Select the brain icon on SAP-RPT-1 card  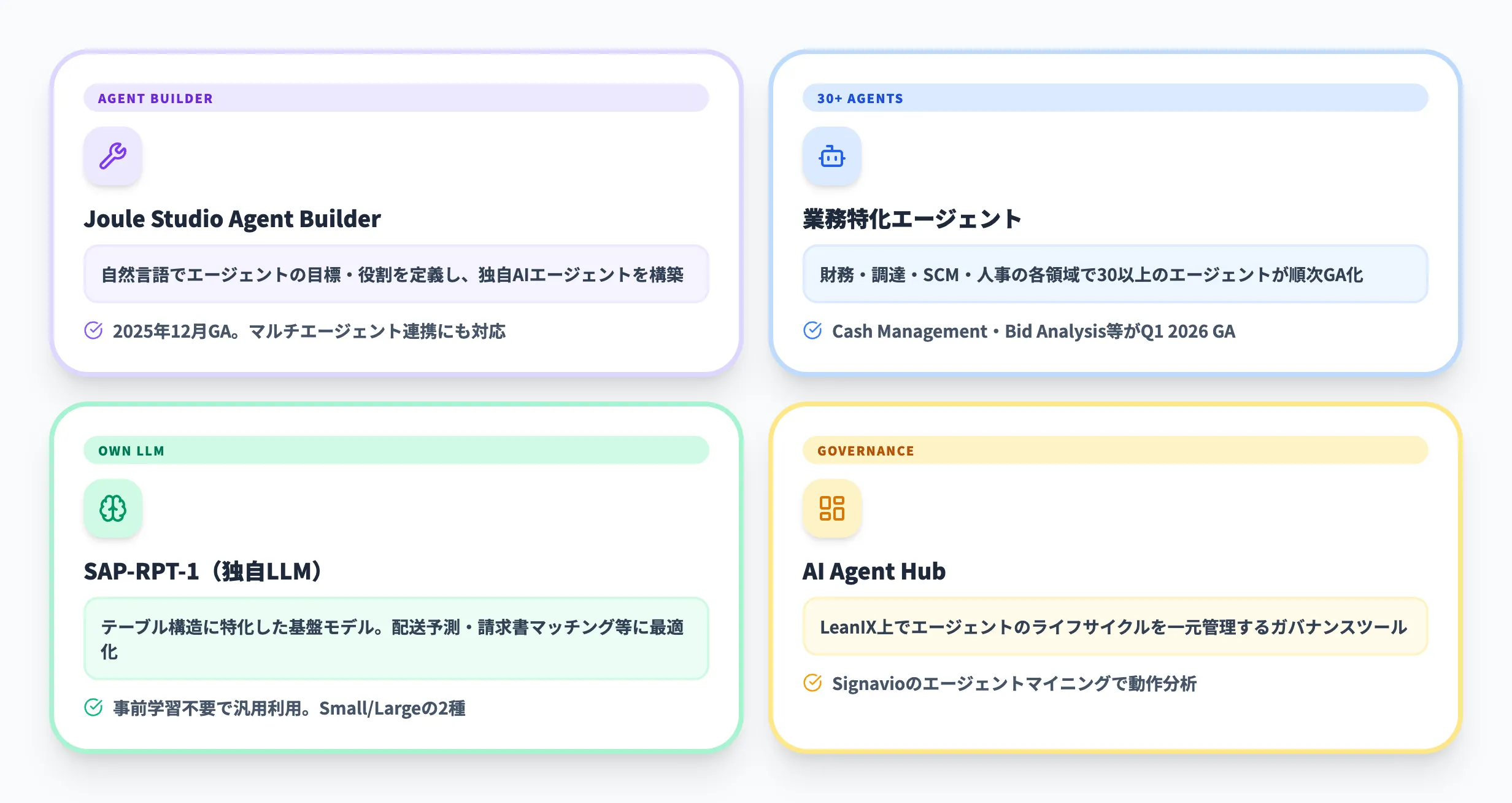point(113,508)
